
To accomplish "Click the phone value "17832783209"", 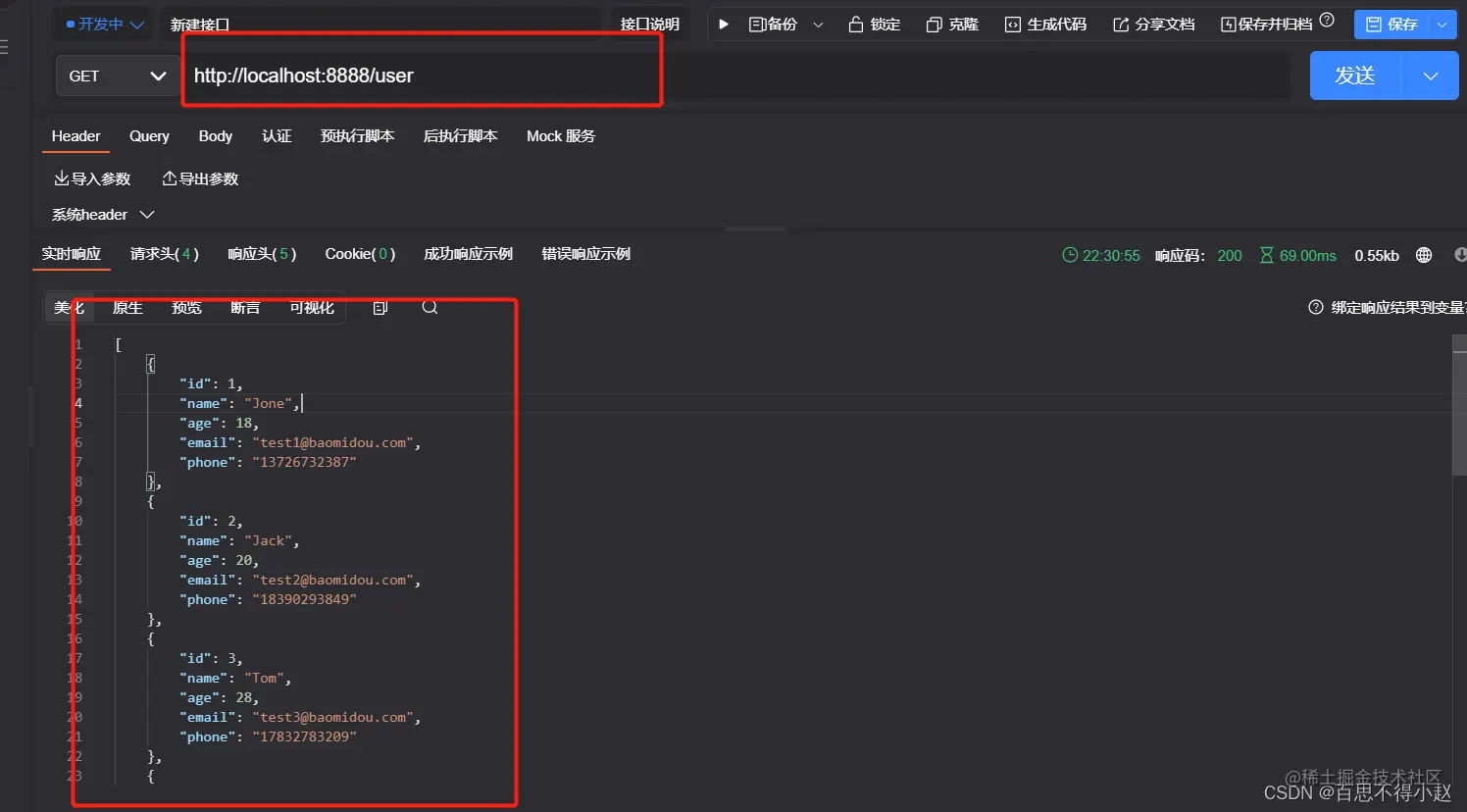I will pyautogui.click(x=304, y=736).
